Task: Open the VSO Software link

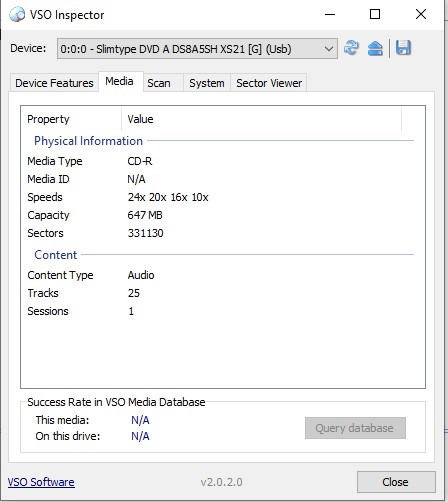Action: (41, 482)
